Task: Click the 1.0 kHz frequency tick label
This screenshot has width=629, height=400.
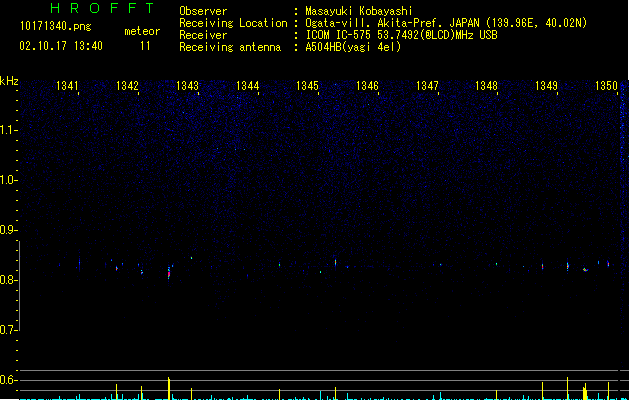Action: tap(8, 180)
